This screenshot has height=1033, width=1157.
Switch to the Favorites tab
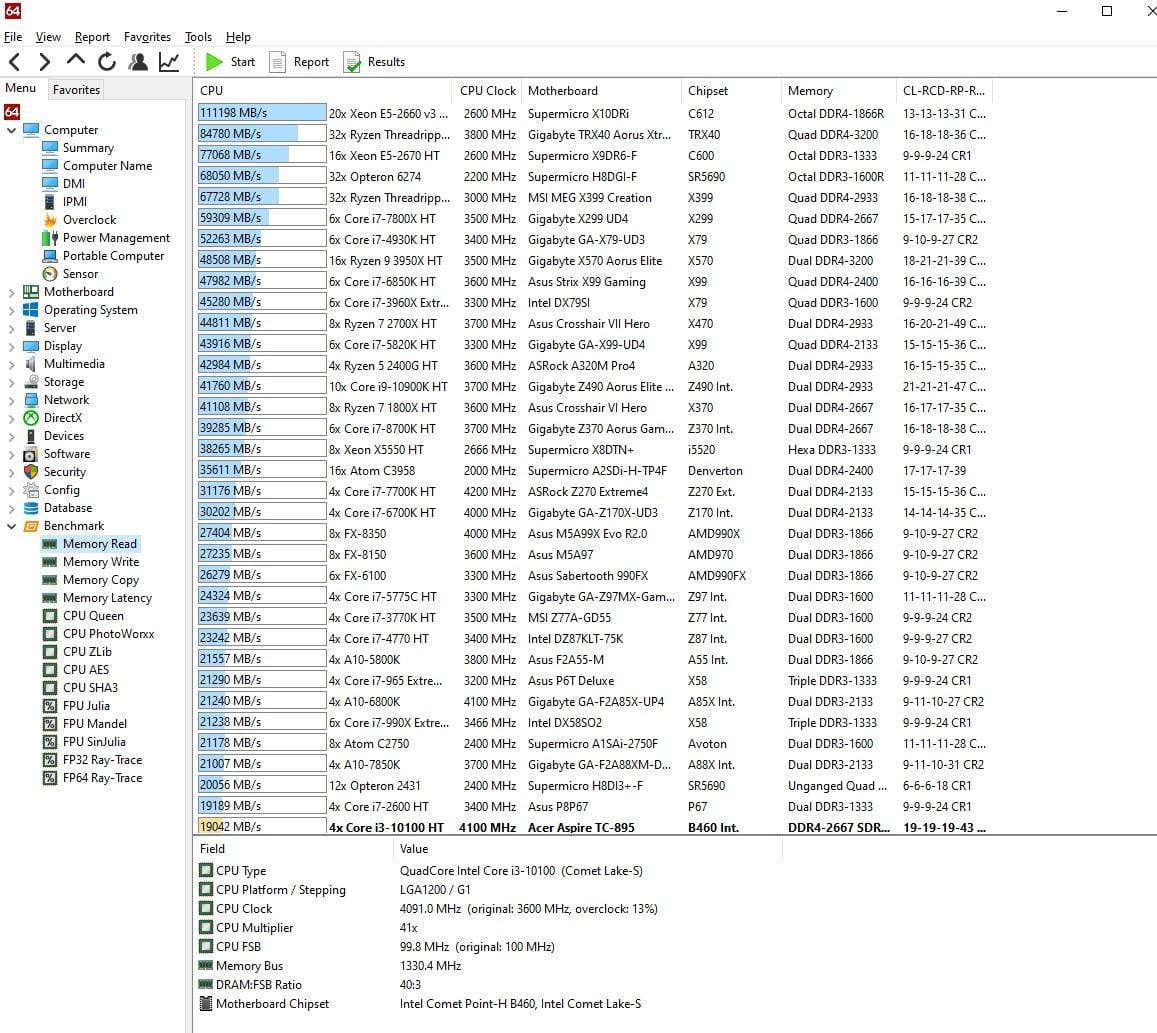coord(76,89)
